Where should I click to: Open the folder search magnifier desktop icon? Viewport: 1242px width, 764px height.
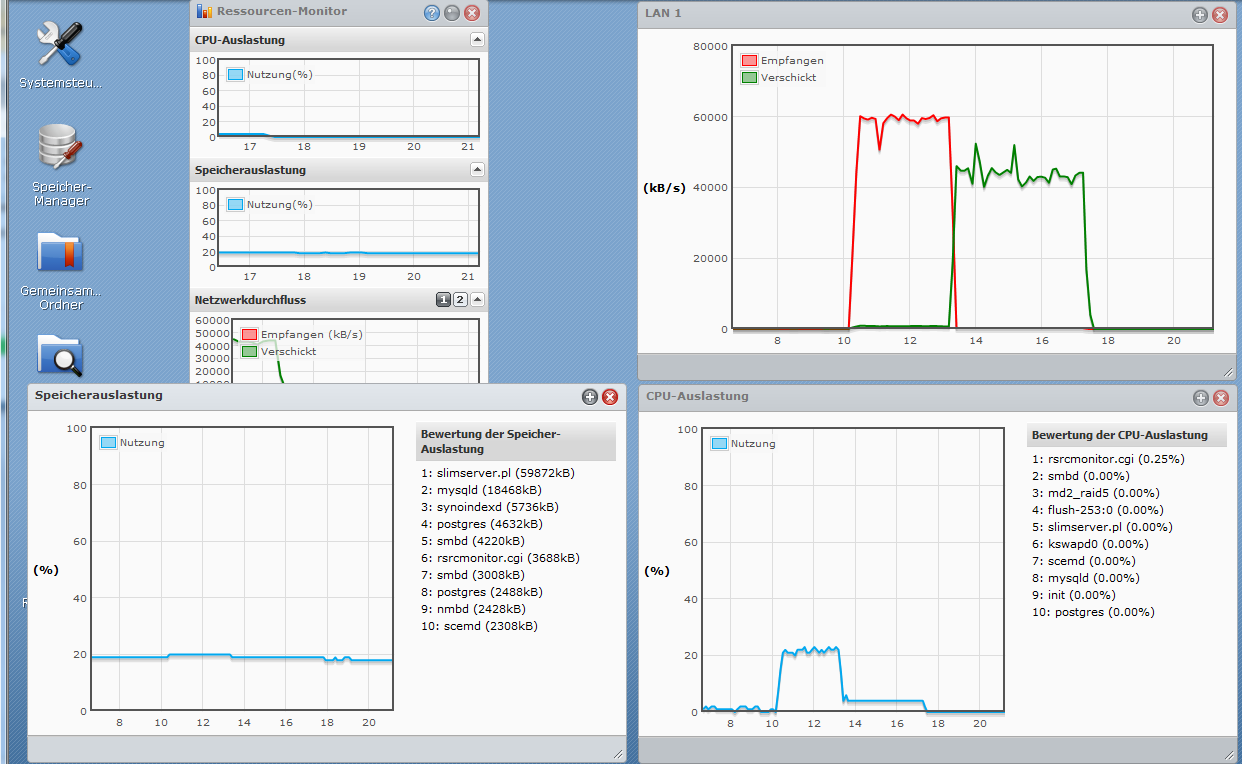coord(60,355)
